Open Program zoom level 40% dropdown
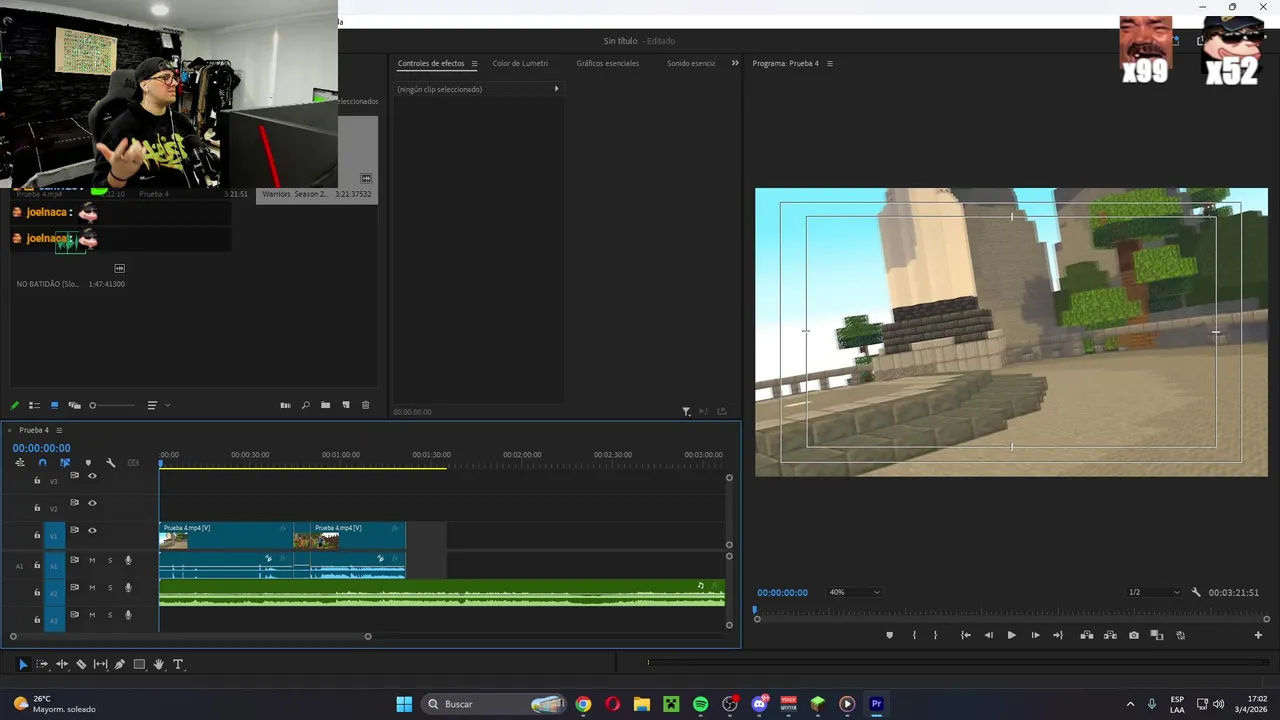This screenshot has height=720, width=1280. click(x=854, y=592)
